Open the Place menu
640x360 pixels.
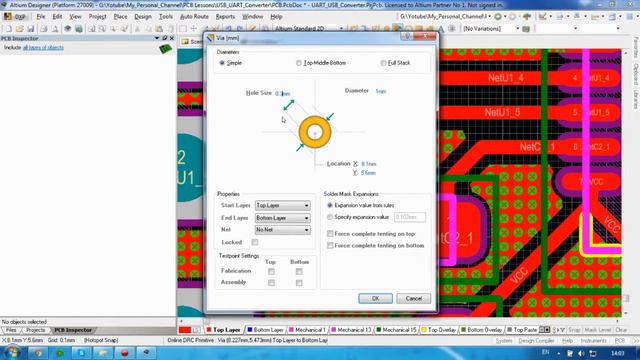[x=120, y=17]
